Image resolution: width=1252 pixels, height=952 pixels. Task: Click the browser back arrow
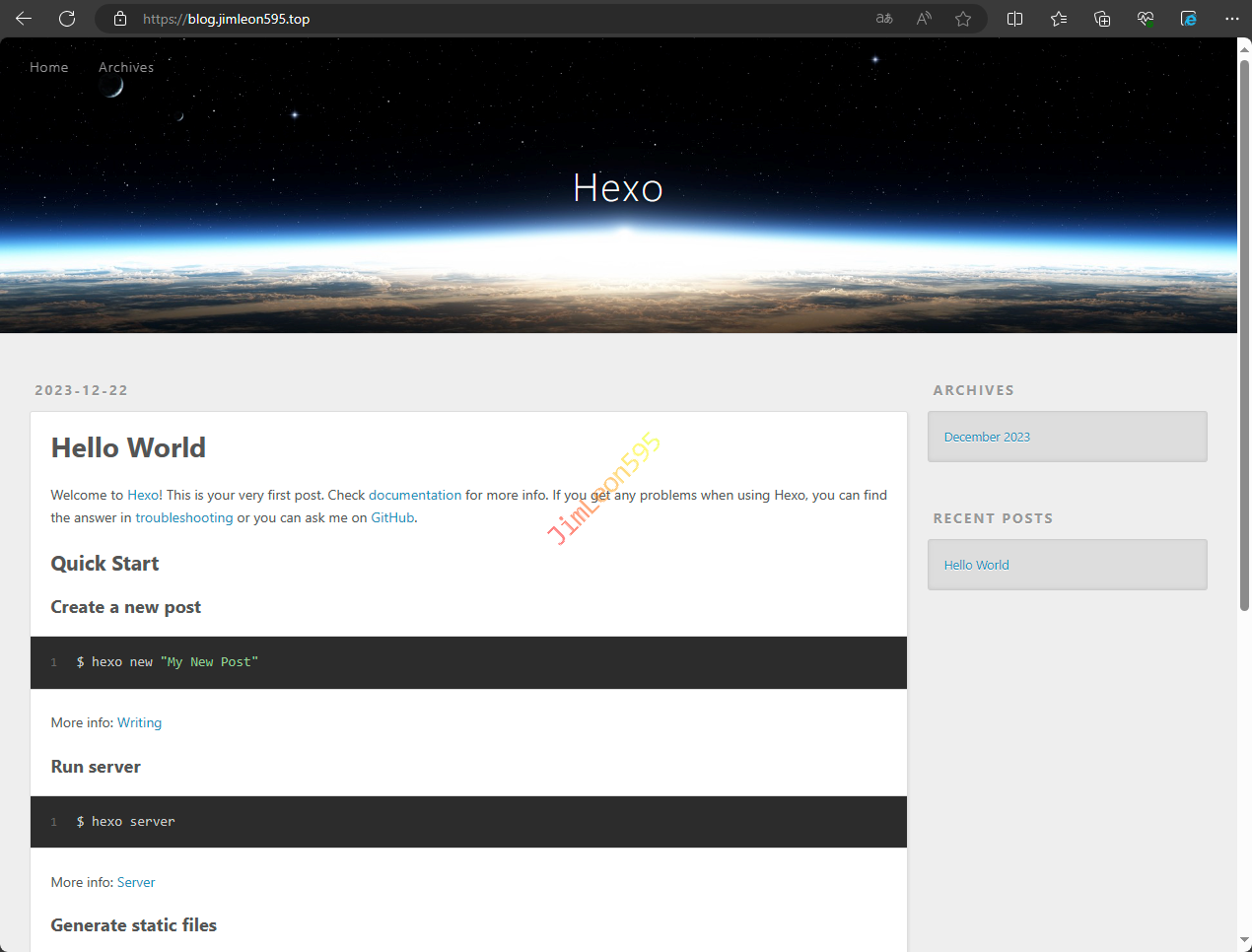pyautogui.click(x=24, y=19)
